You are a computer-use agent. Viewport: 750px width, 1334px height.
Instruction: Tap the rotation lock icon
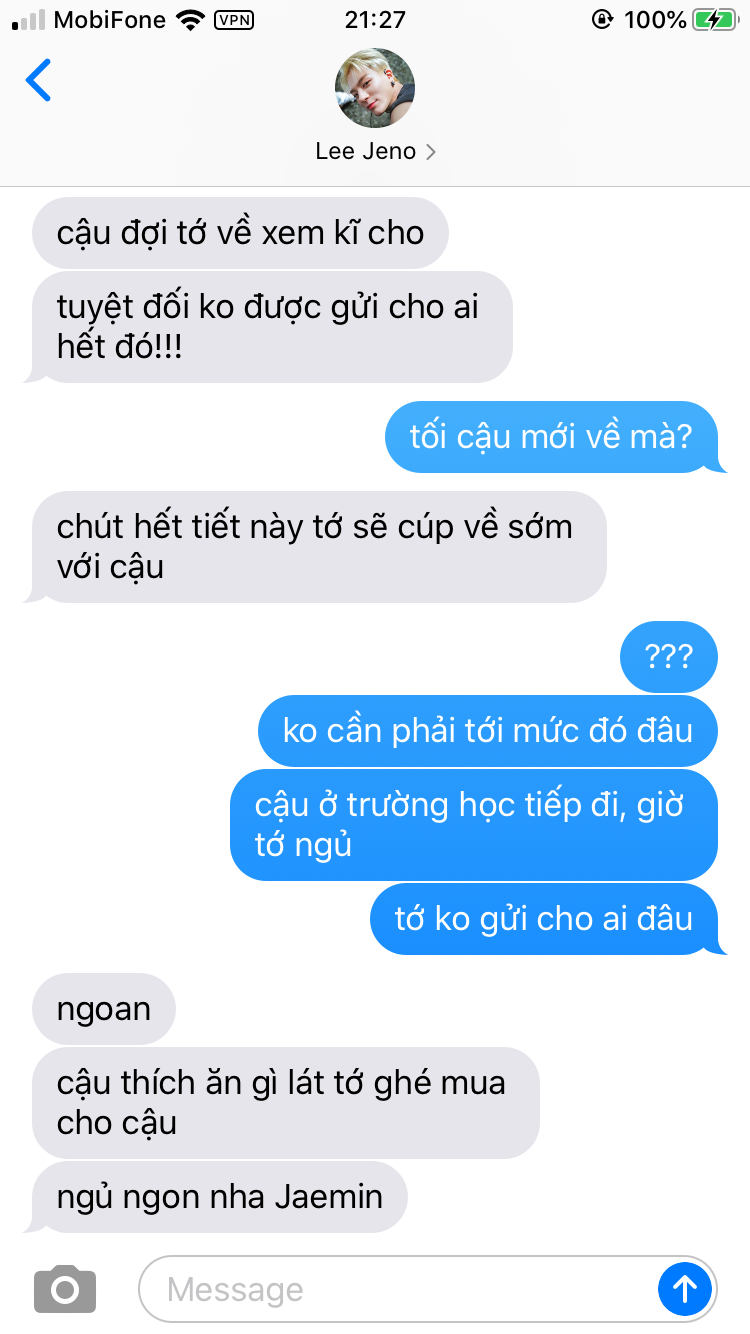(602, 20)
